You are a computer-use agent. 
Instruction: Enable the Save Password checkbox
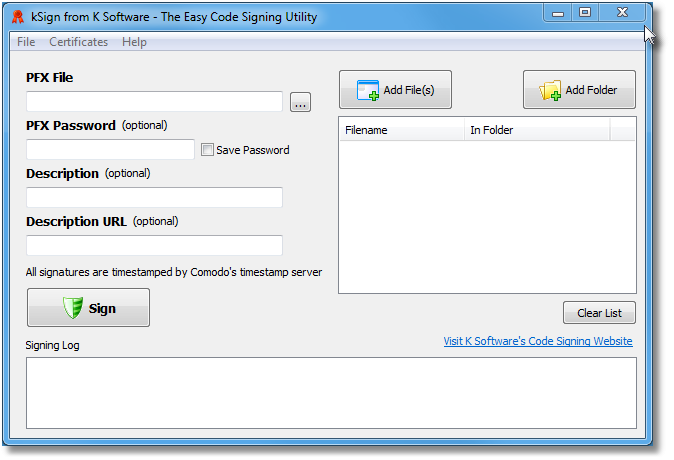click(207, 150)
